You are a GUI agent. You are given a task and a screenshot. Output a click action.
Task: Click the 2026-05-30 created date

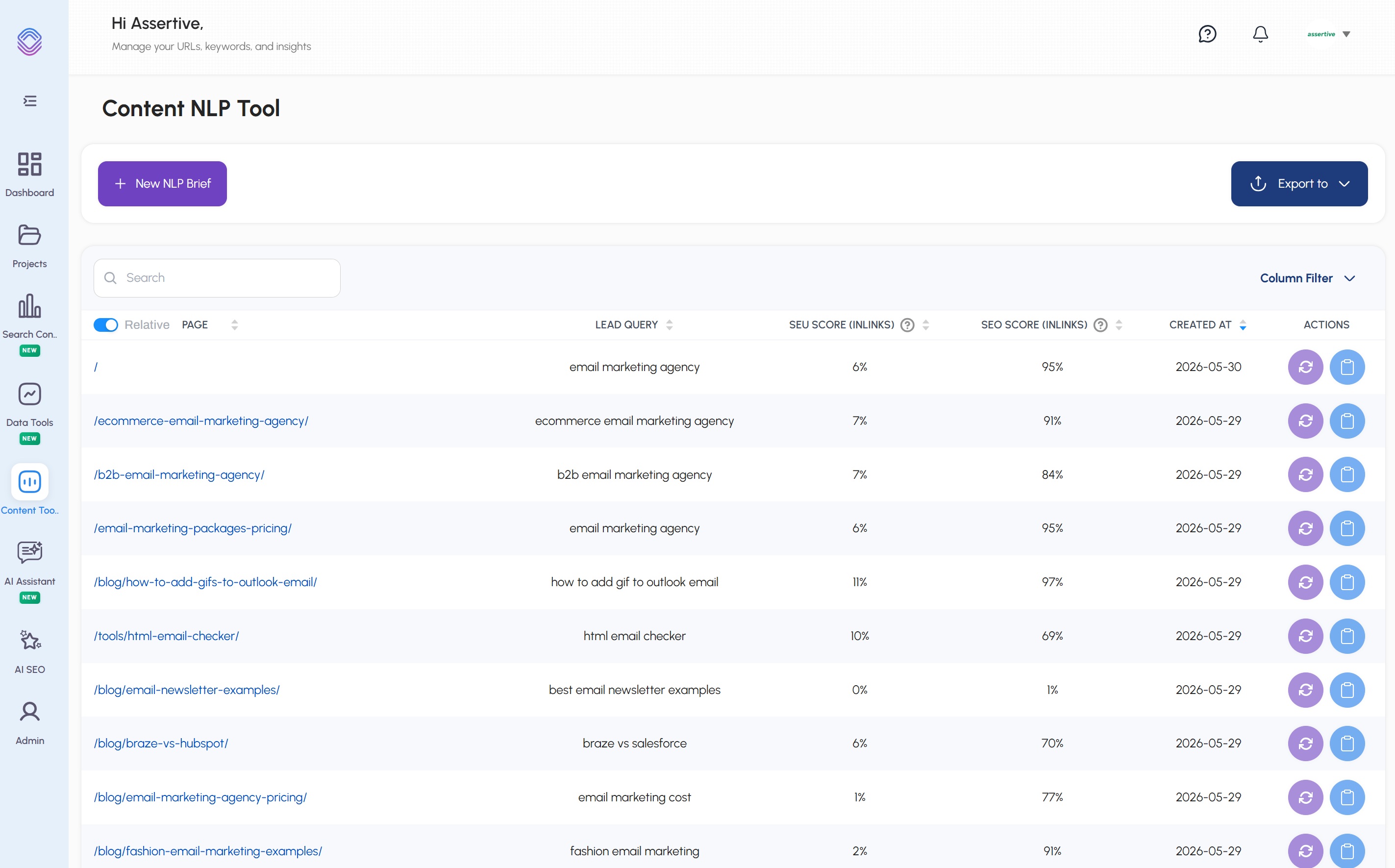[x=1208, y=367]
